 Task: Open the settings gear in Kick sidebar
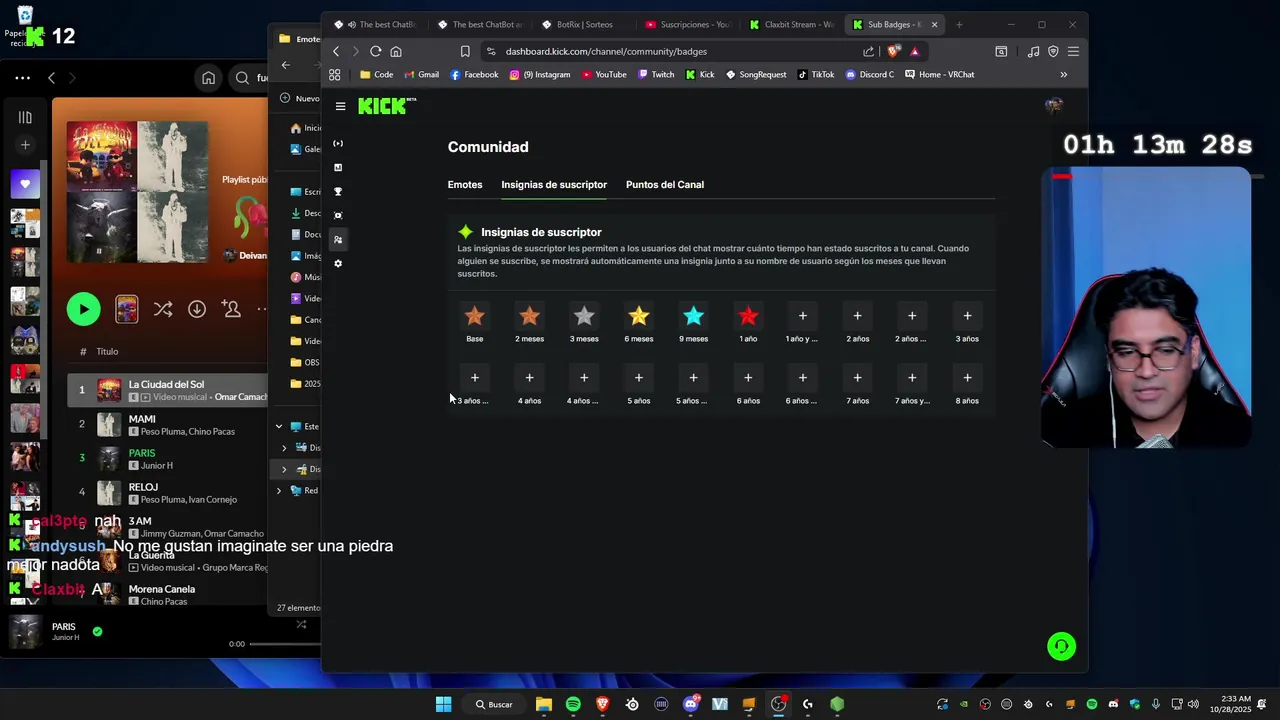point(338,263)
